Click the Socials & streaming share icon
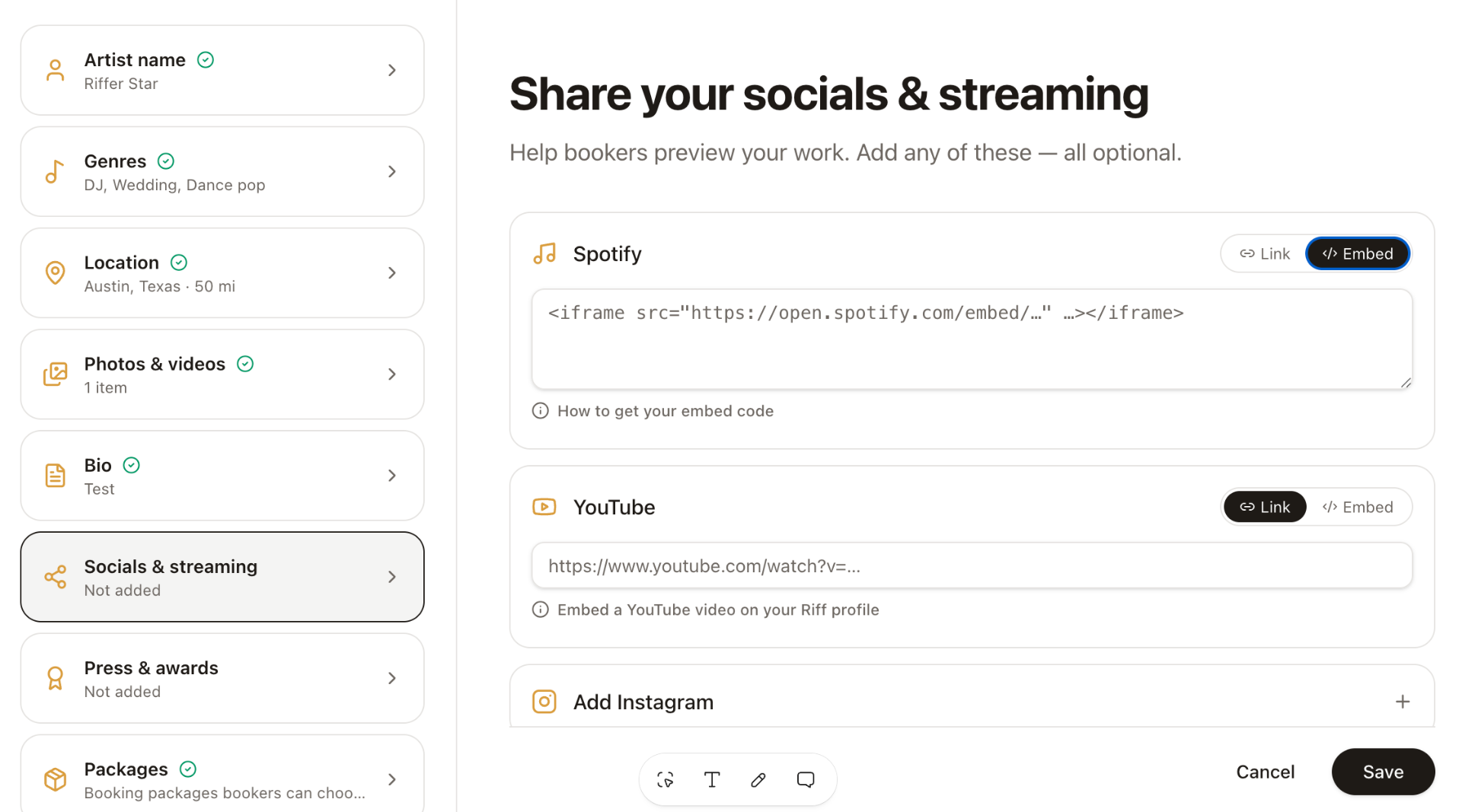Screen dimensions: 1462x812 point(55,577)
